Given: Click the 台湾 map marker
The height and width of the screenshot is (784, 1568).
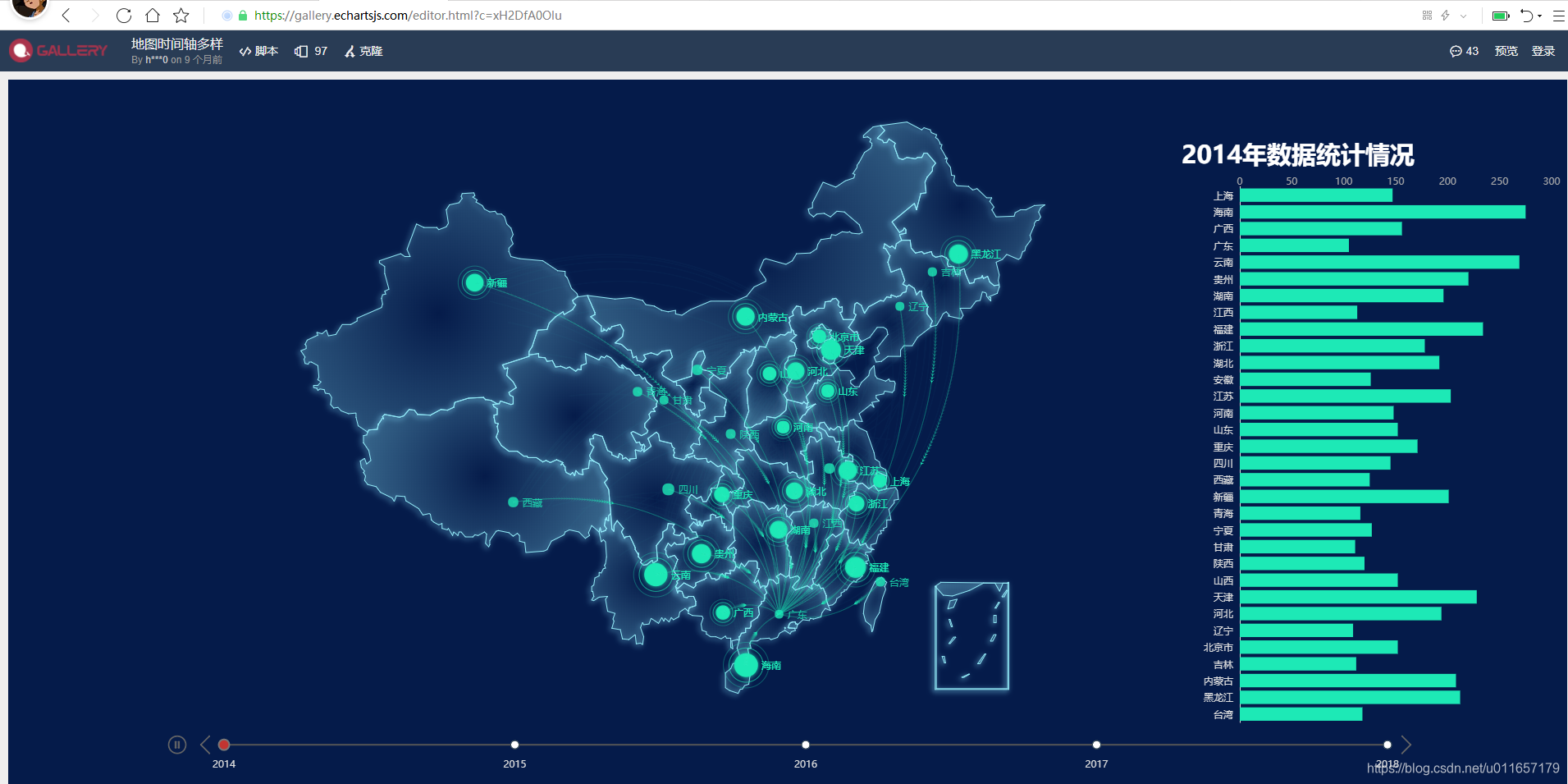Looking at the screenshot, I should [881, 582].
